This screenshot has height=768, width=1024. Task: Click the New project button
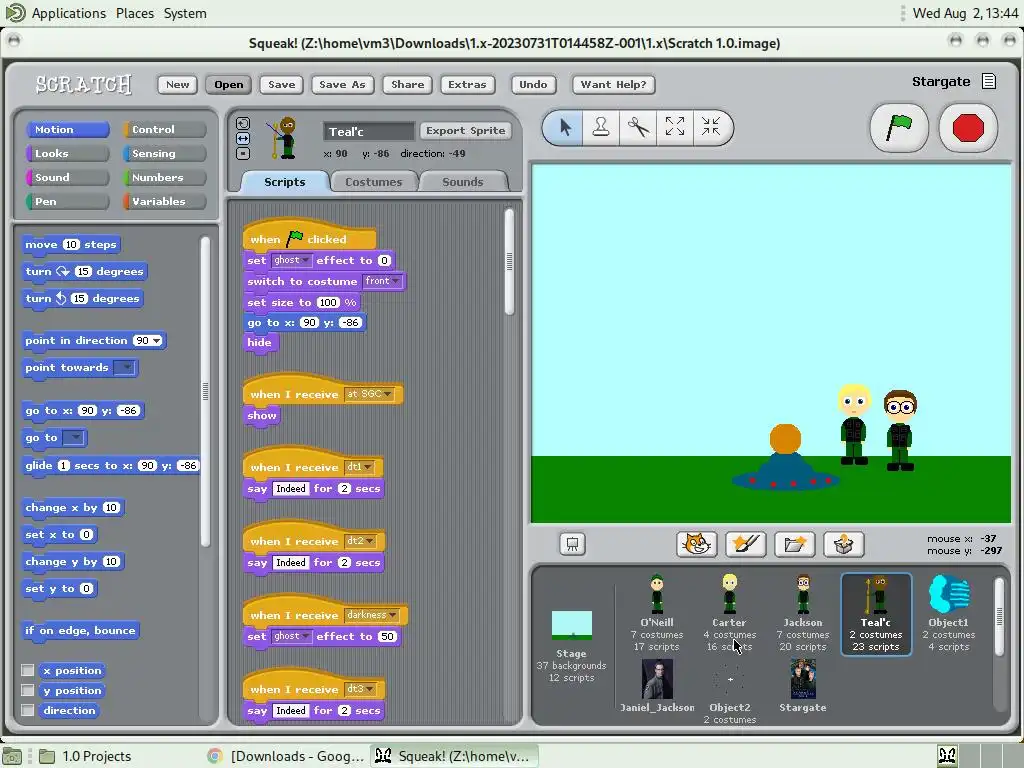pyautogui.click(x=178, y=84)
